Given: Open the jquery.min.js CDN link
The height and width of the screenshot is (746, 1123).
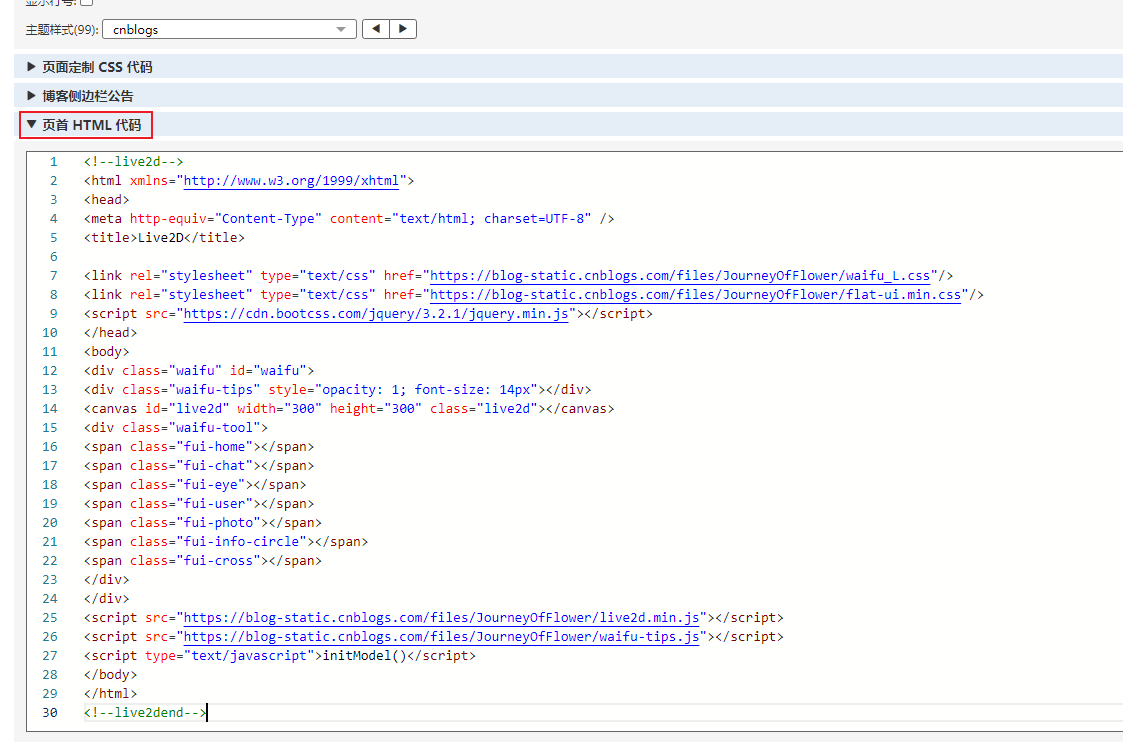Looking at the screenshot, I should pos(376,314).
